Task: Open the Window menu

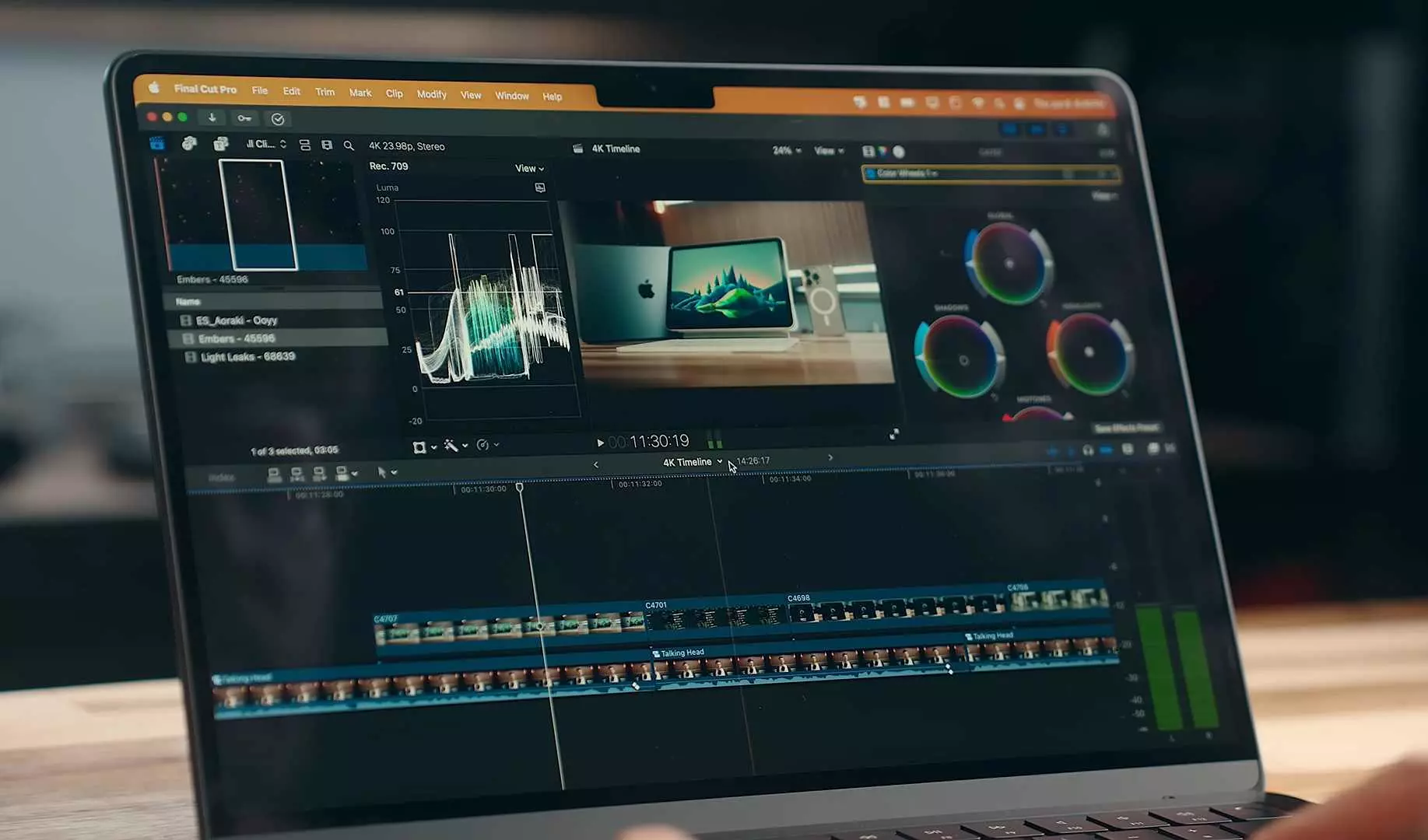Action: point(512,96)
